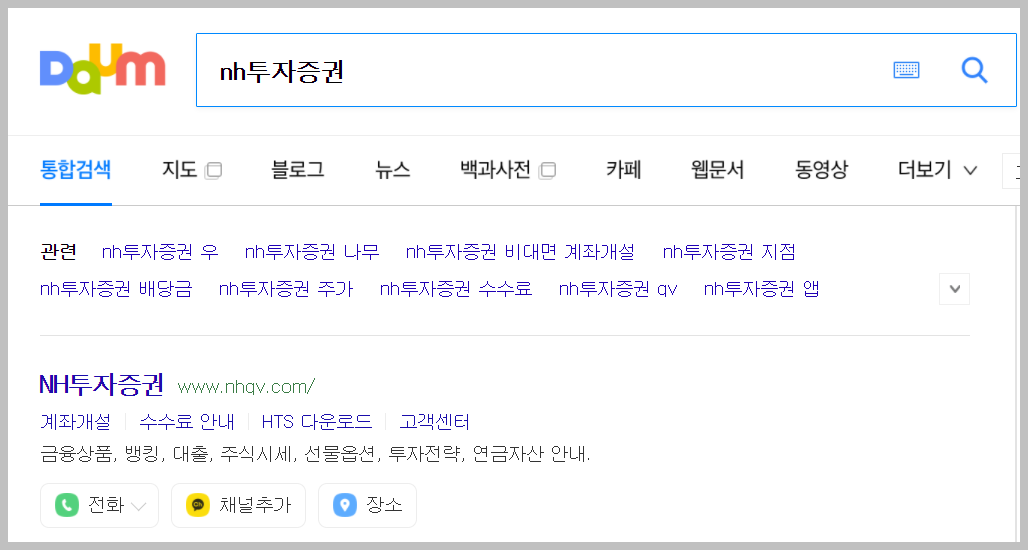The width and height of the screenshot is (1028, 550).
Task: Switch to the 블로그 tab
Action: coord(298,170)
